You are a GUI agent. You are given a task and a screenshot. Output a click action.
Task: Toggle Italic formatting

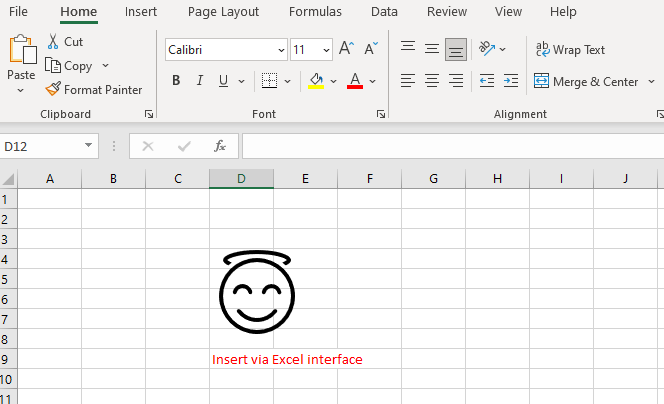200,81
